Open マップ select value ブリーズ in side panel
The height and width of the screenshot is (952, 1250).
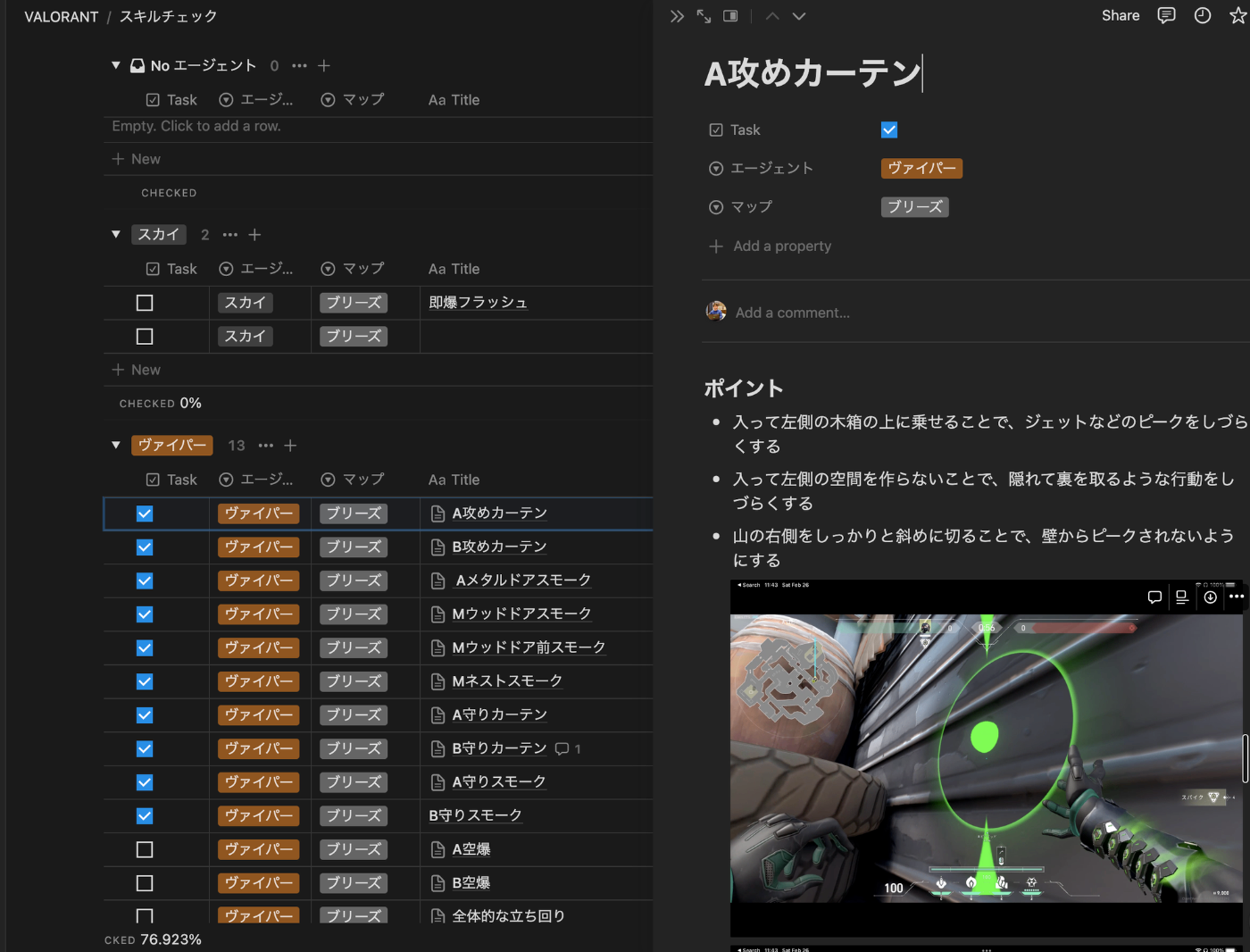click(x=915, y=207)
